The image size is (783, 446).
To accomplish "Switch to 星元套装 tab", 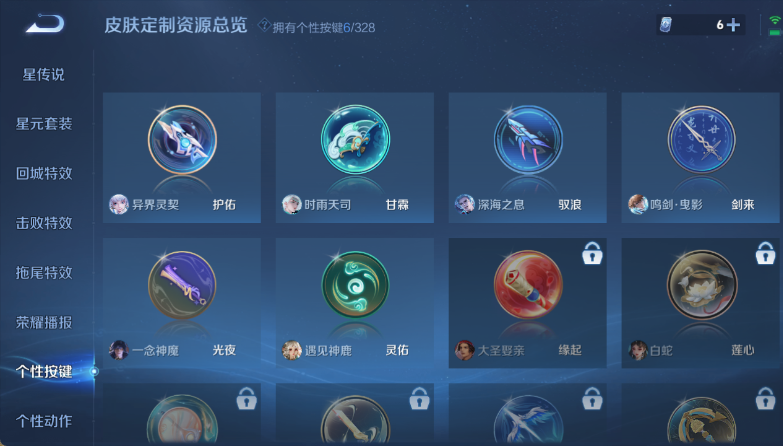I will [44, 124].
